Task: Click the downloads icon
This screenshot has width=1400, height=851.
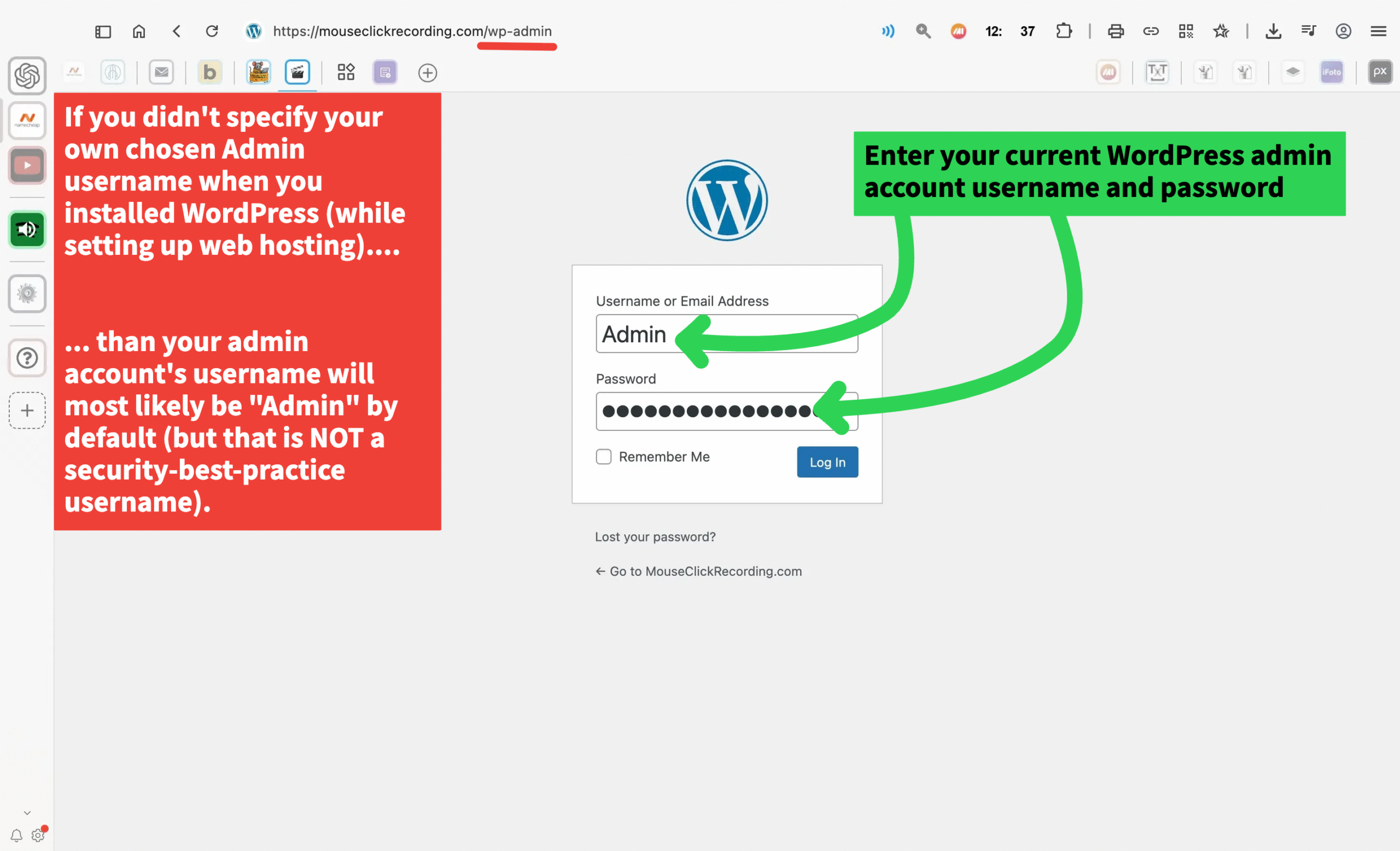Action: point(1273,31)
